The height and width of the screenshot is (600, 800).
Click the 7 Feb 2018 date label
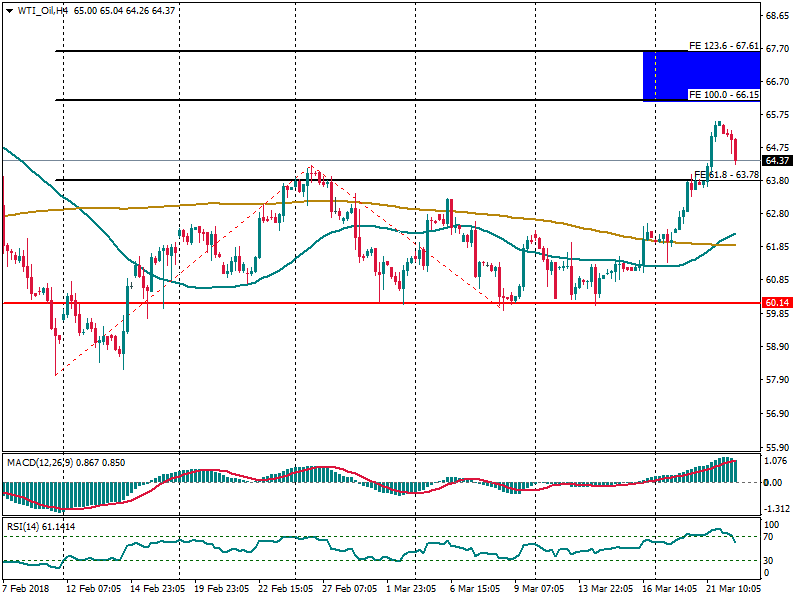point(27,591)
